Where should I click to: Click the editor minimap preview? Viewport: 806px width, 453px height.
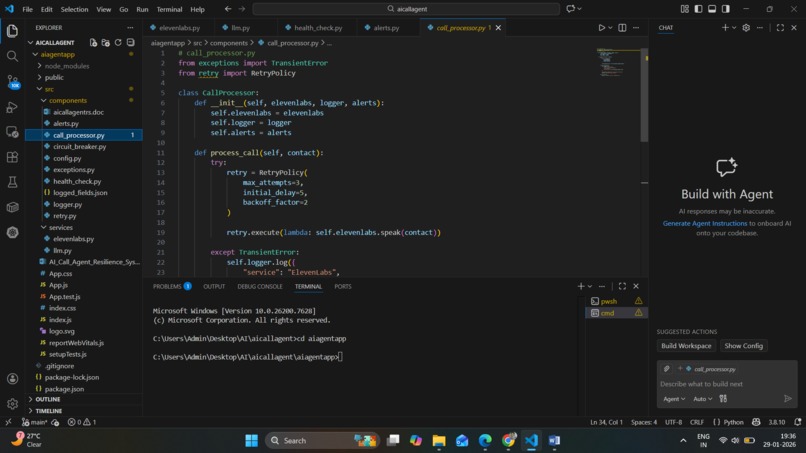(618, 63)
